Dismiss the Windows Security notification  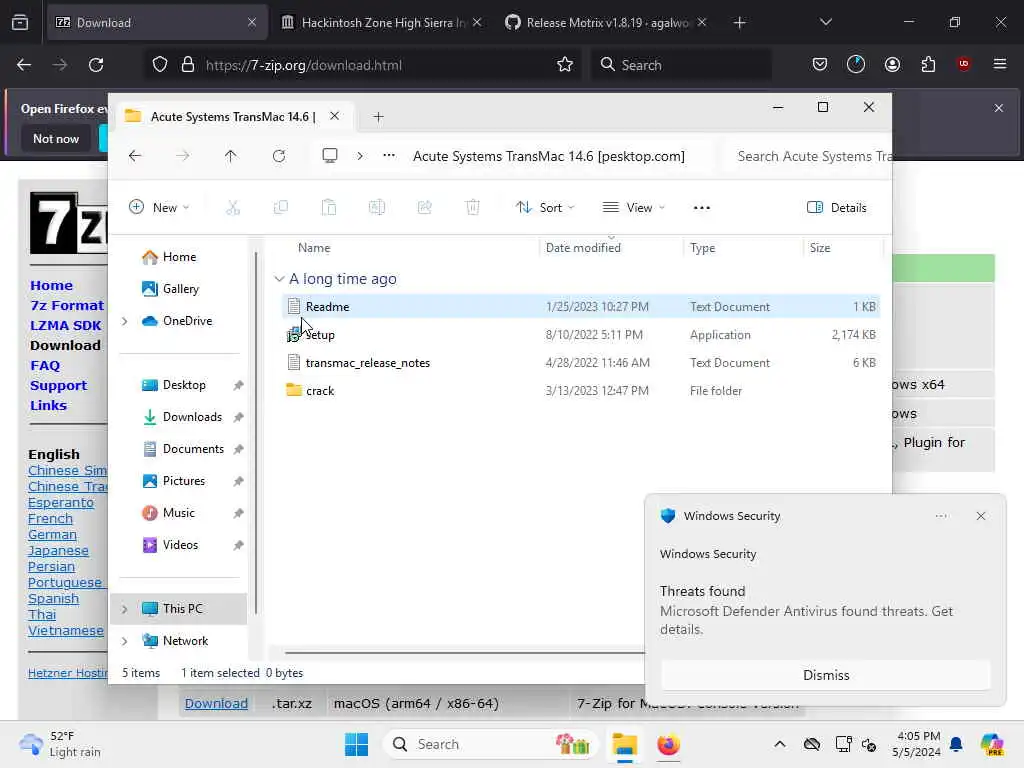825,675
